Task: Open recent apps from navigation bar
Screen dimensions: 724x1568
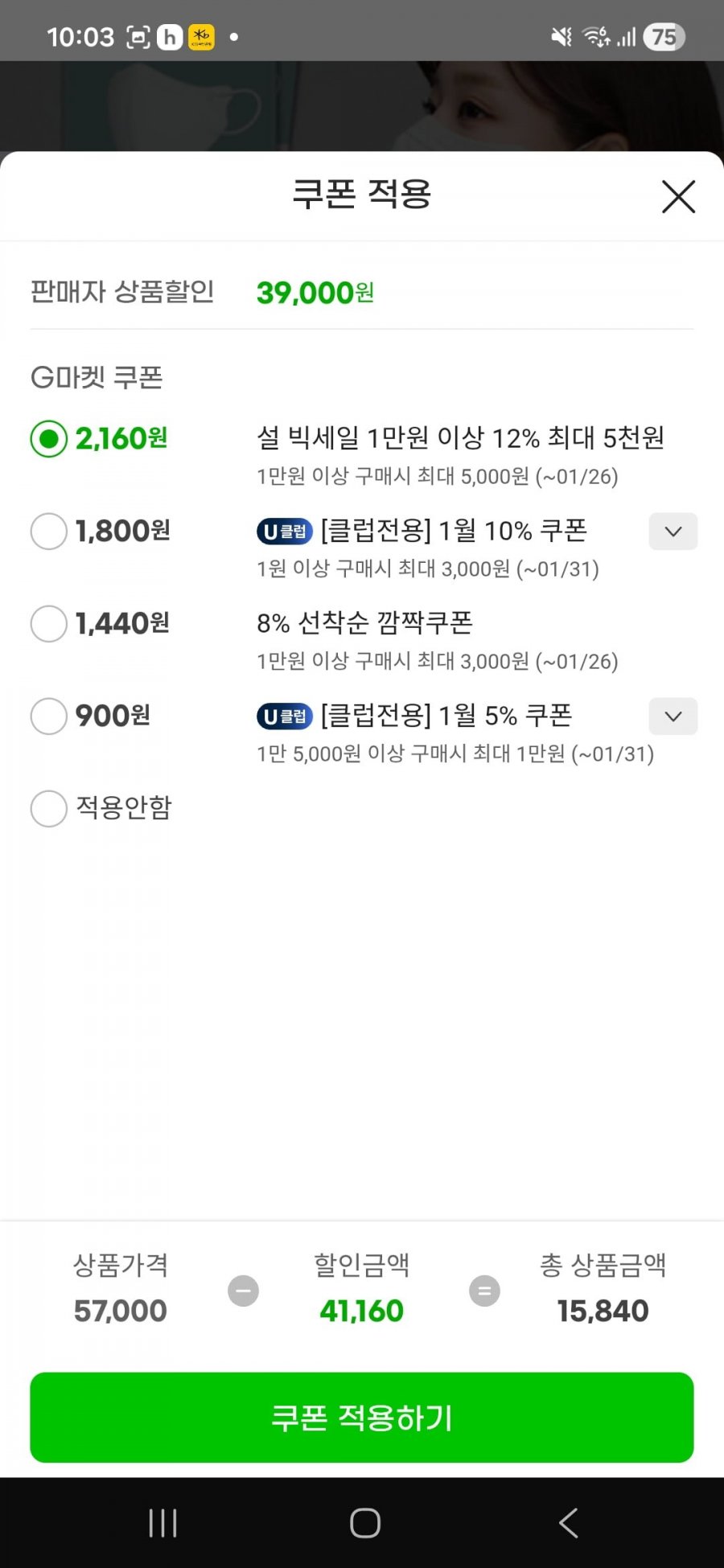Action: tap(163, 1523)
